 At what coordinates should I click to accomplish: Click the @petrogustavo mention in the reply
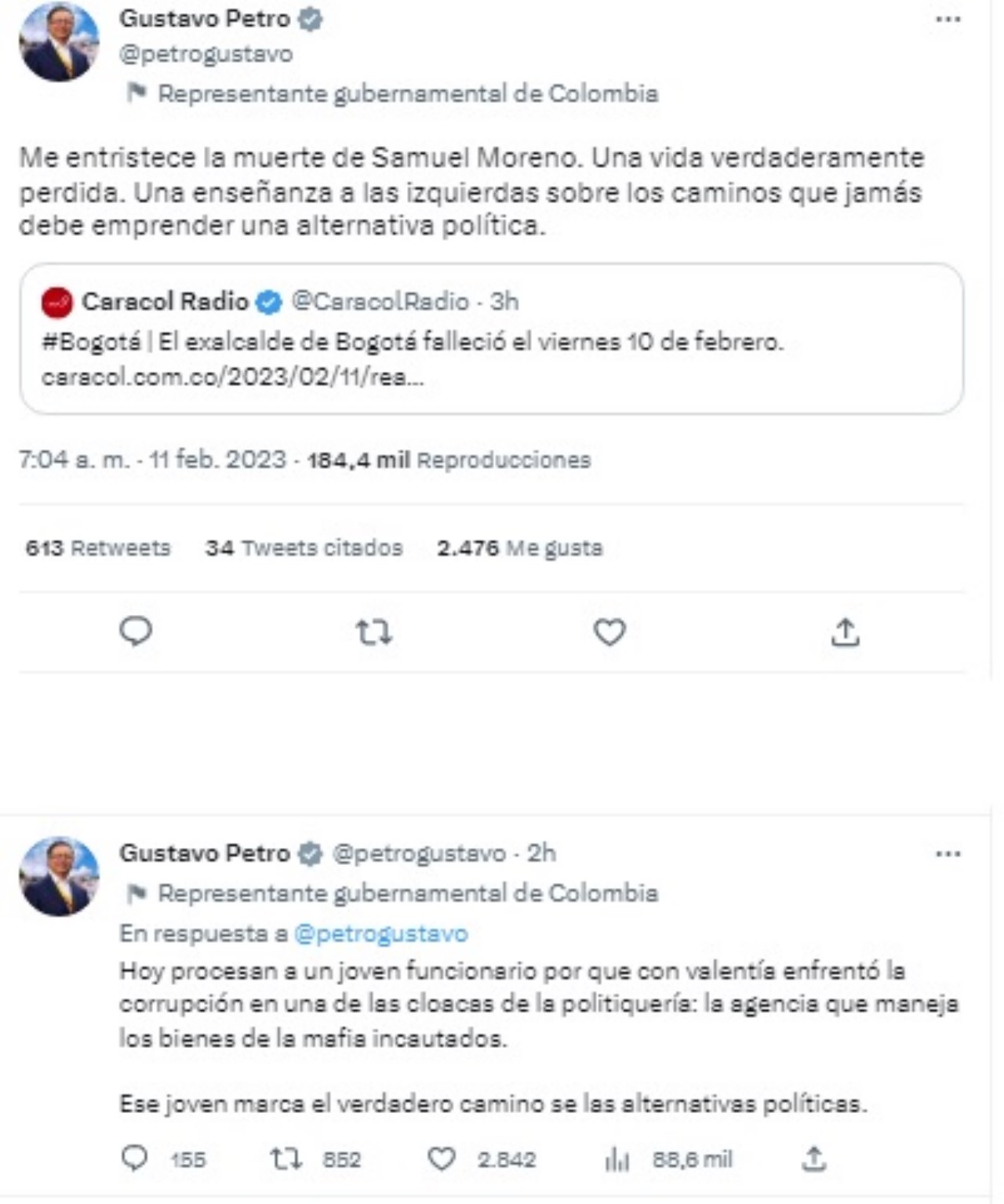[380, 933]
